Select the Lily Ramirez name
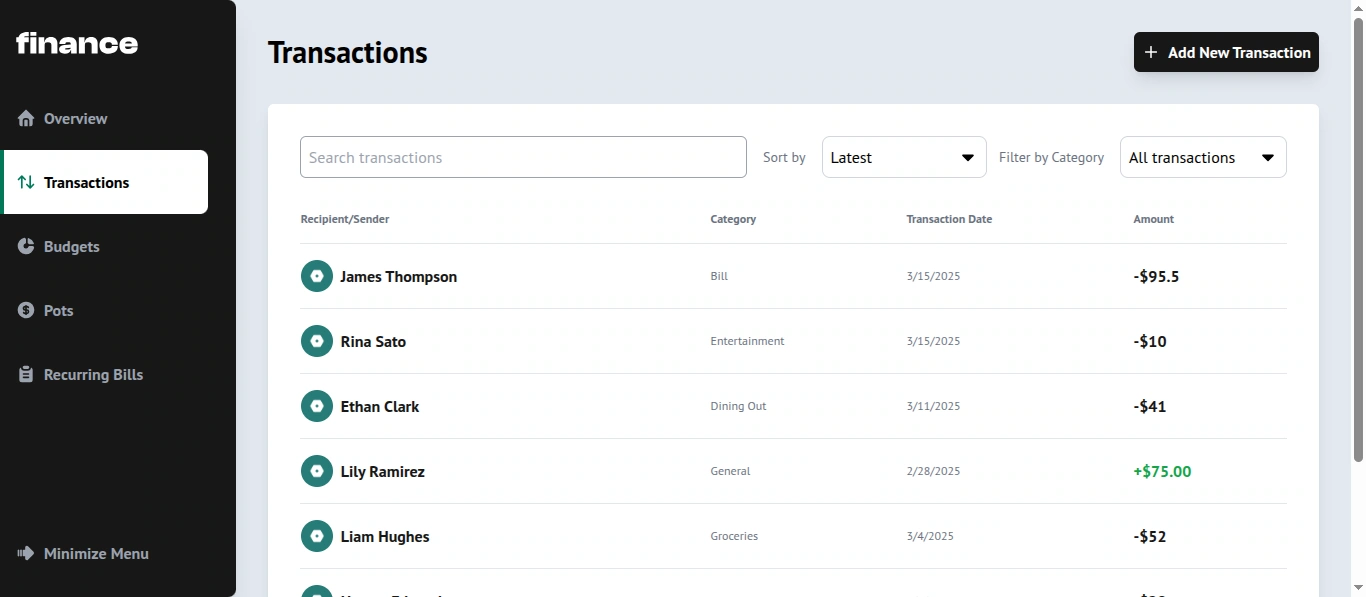 382,472
